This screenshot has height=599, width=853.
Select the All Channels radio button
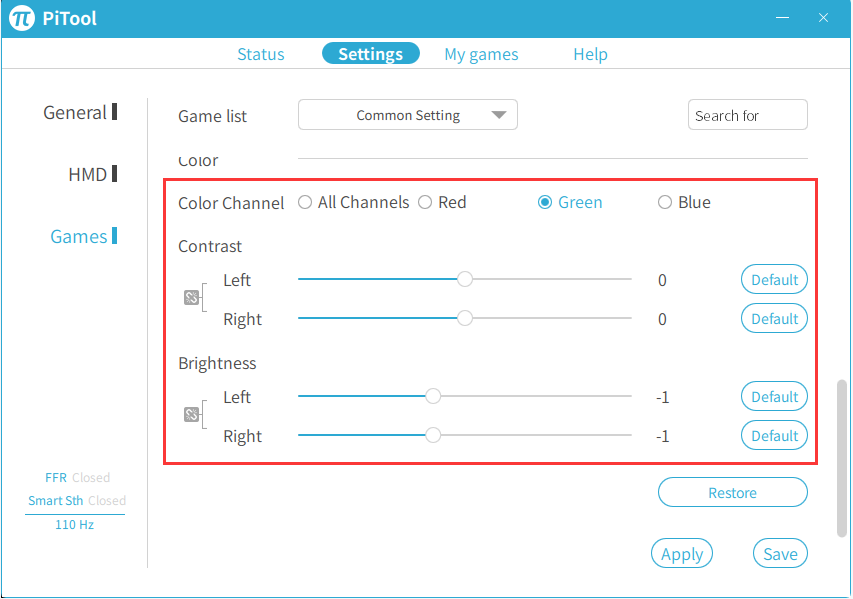tap(305, 202)
